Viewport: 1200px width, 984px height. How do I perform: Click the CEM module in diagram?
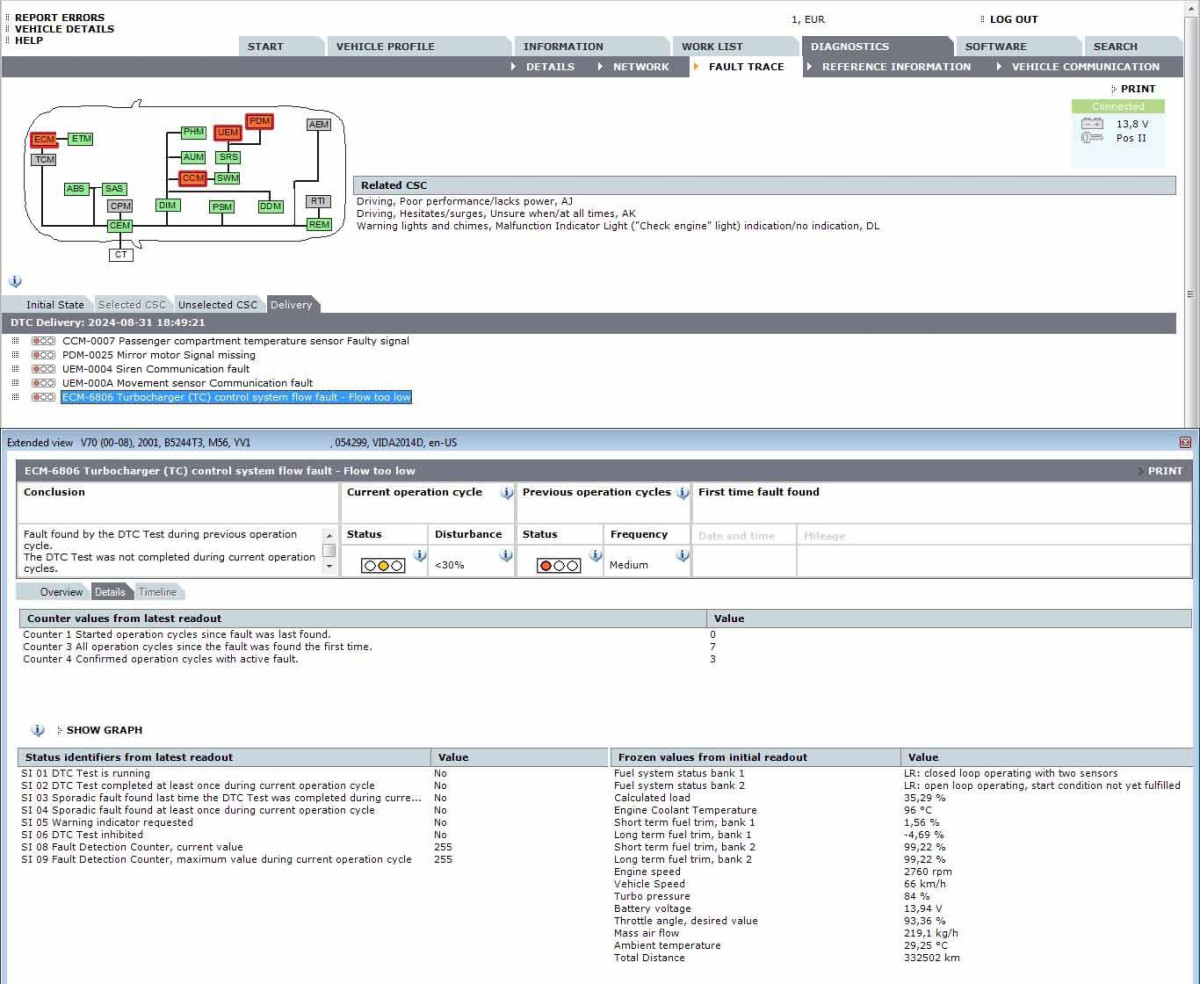point(120,226)
